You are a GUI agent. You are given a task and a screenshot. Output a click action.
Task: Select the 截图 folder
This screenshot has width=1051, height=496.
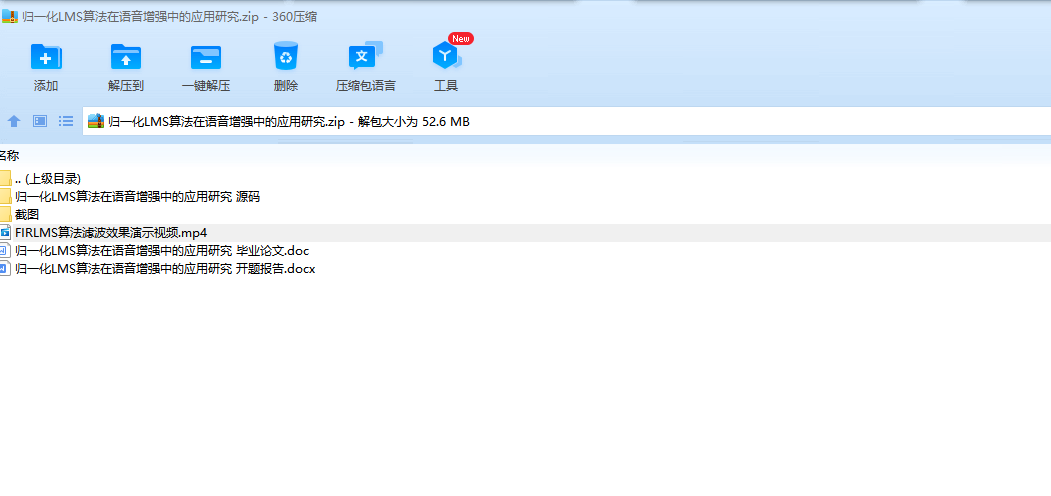point(526,214)
